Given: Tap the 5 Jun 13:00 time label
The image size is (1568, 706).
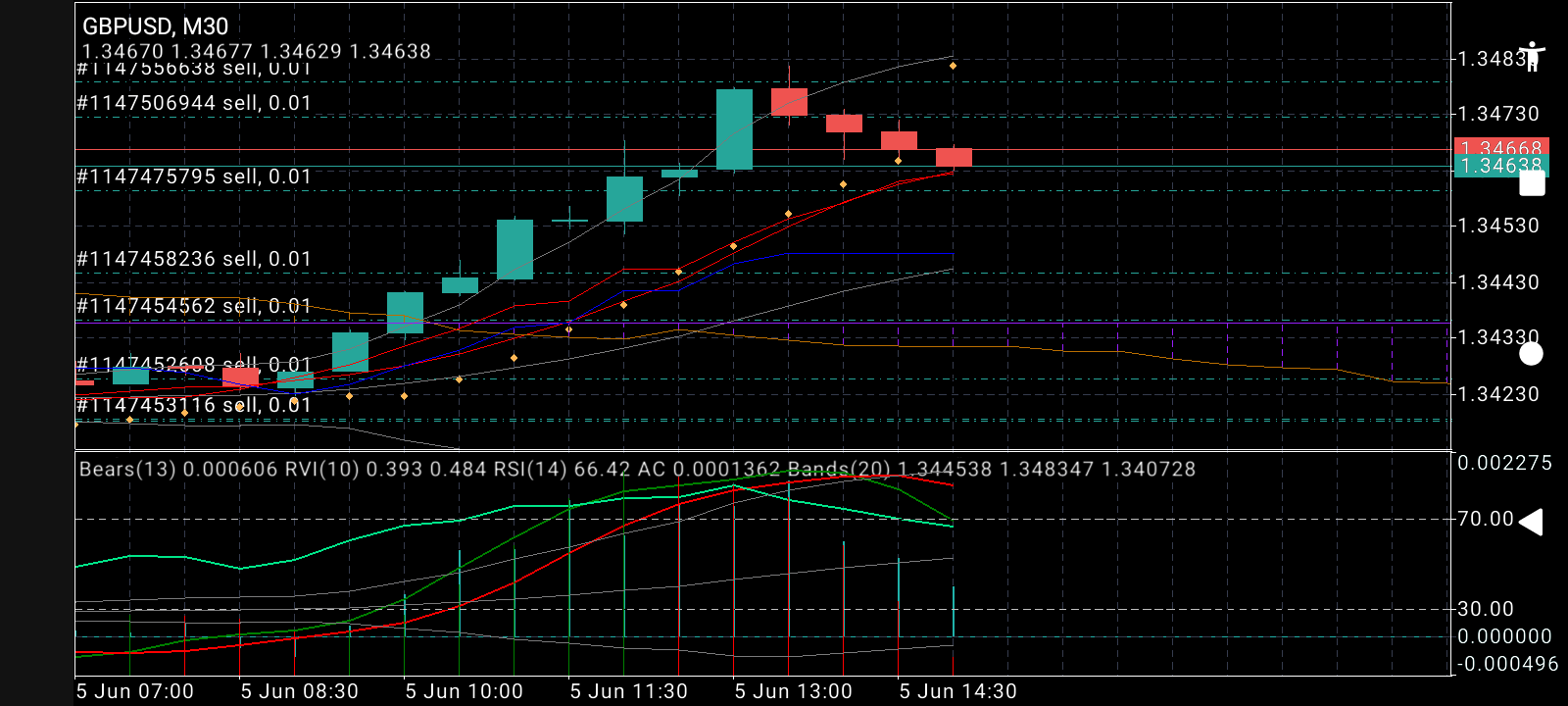Looking at the screenshot, I should [794, 691].
